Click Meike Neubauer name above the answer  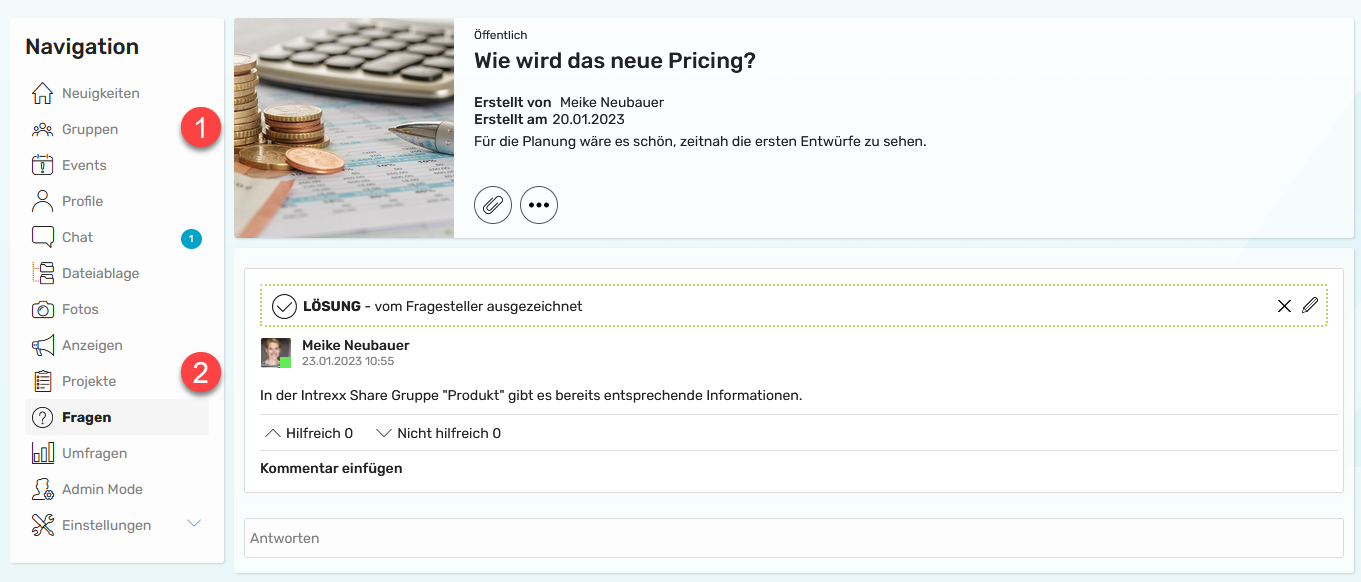pos(356,345)
